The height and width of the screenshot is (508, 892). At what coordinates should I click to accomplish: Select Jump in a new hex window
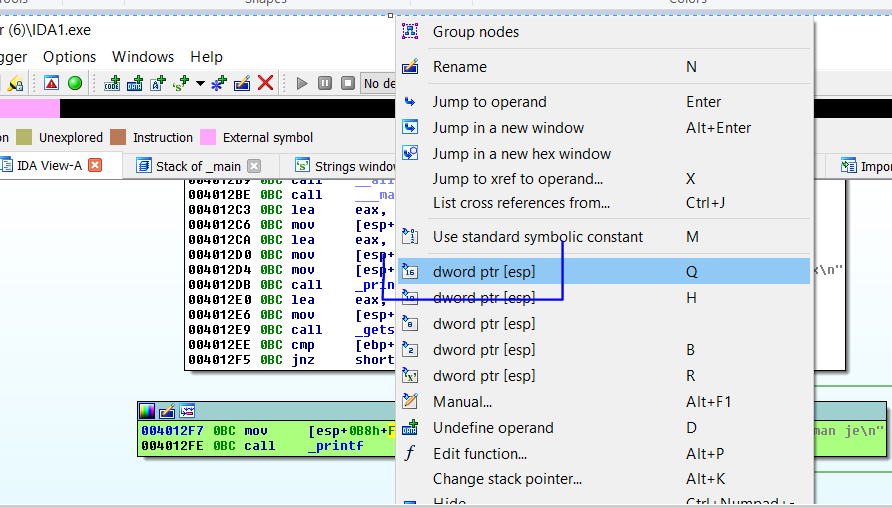click(521, 154)
